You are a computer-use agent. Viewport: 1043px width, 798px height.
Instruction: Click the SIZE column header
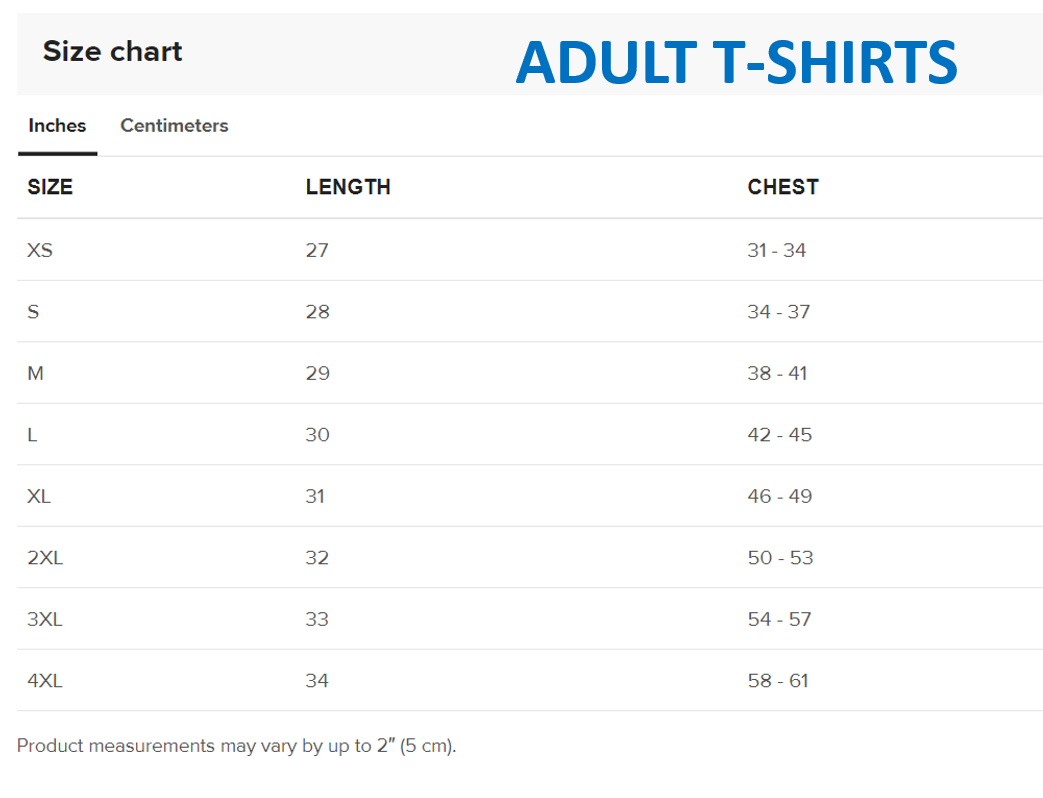click(50, 187)
